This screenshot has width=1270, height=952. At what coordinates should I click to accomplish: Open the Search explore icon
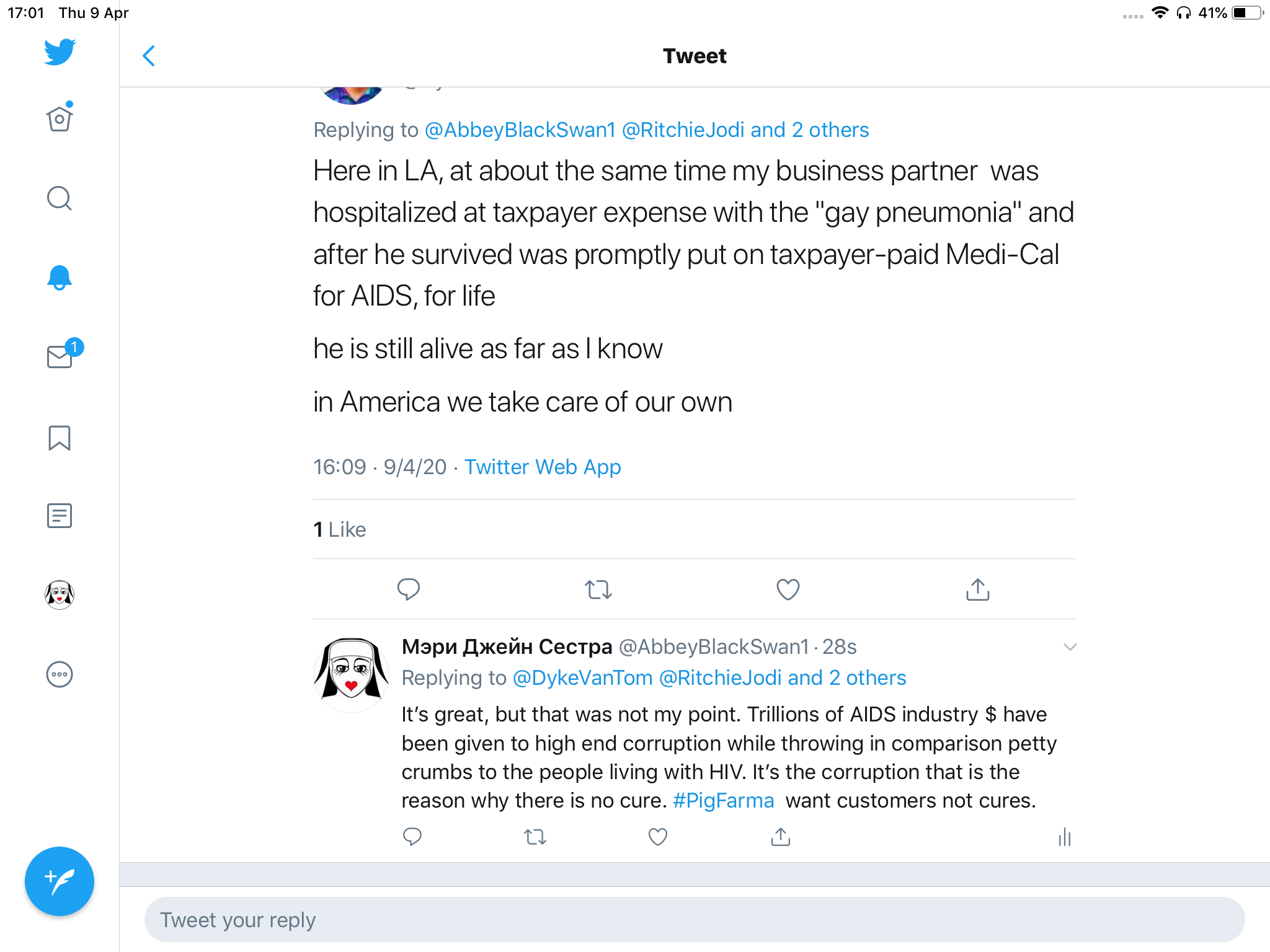[60, 198]
